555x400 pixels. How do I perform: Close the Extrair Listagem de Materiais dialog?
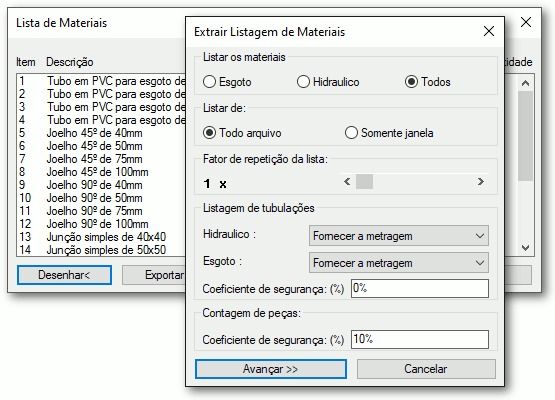coord(489,31)
